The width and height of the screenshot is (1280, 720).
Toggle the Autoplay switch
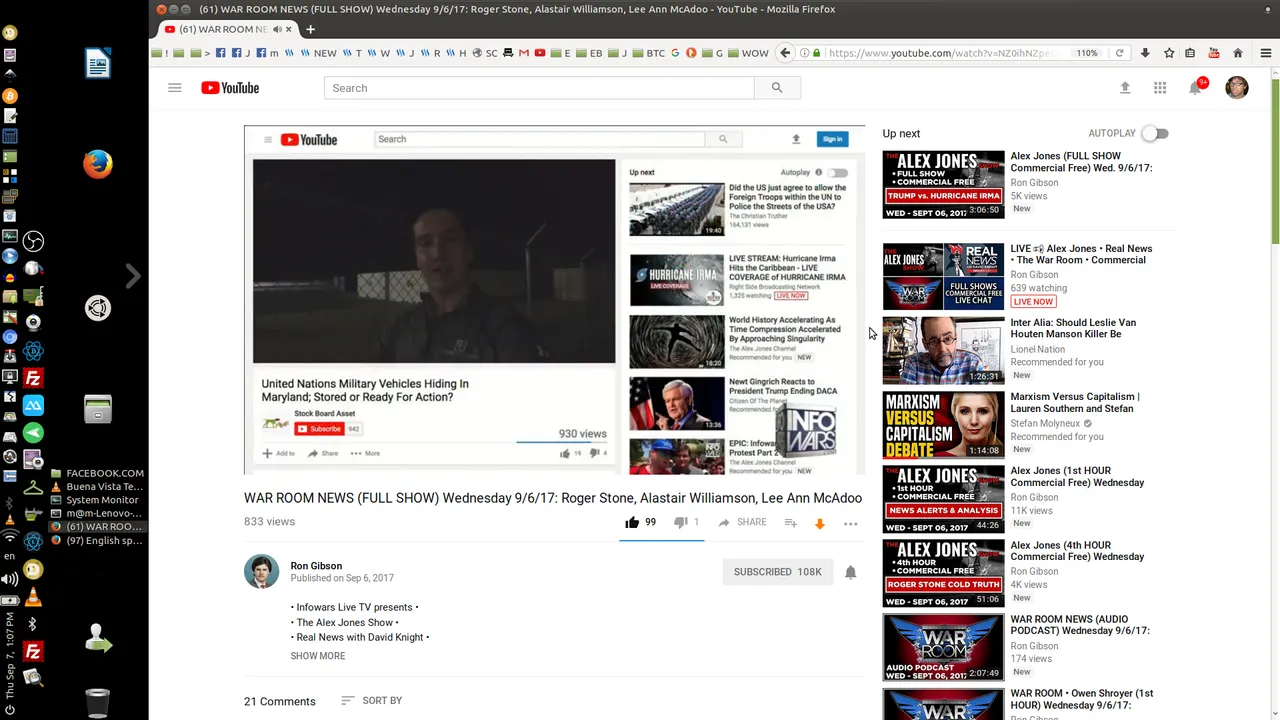1155,133
